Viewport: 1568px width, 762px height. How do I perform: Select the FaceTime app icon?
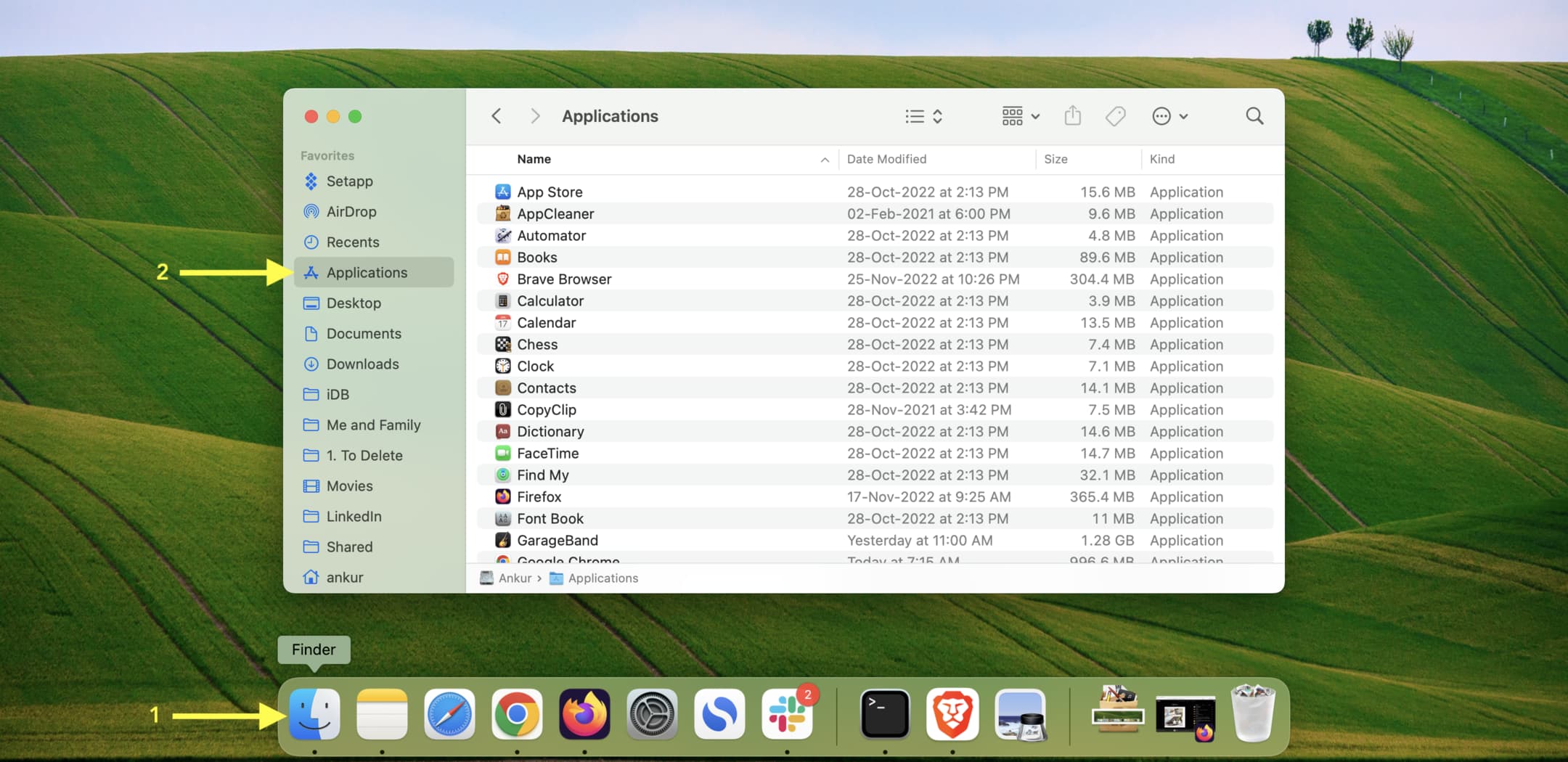pyautogui.click(x=503, y=453)
